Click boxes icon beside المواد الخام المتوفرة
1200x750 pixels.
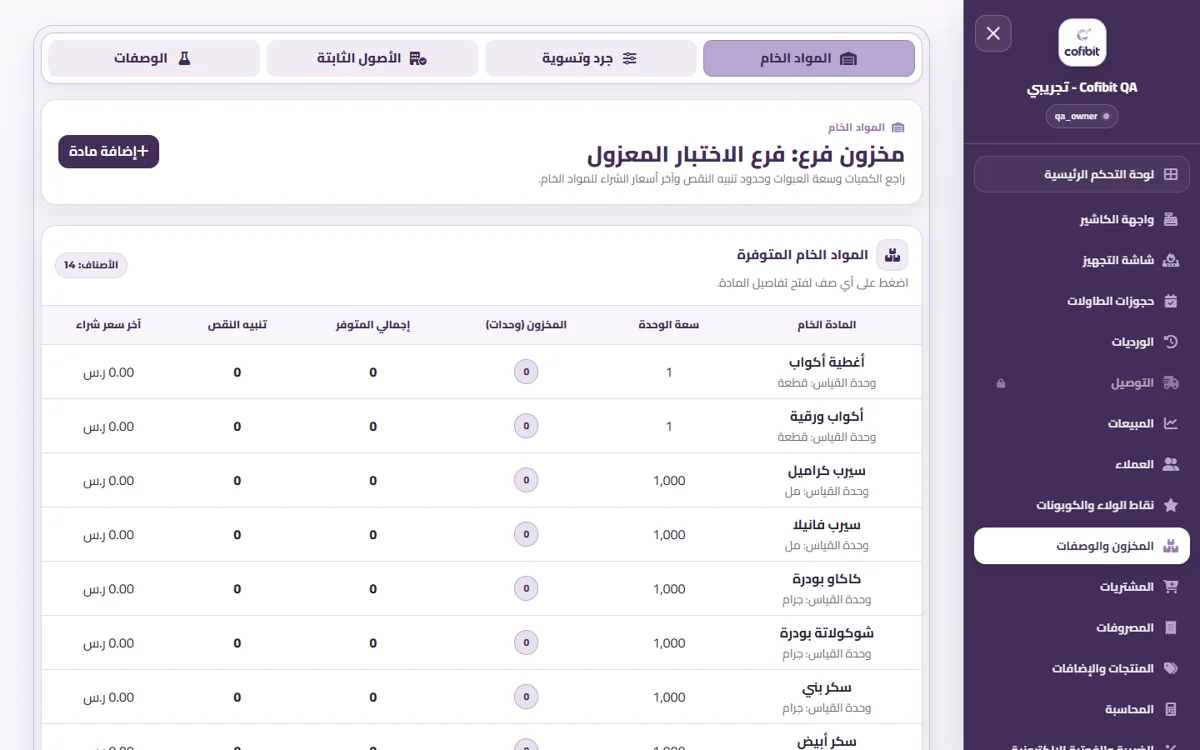tap(892, 256)
